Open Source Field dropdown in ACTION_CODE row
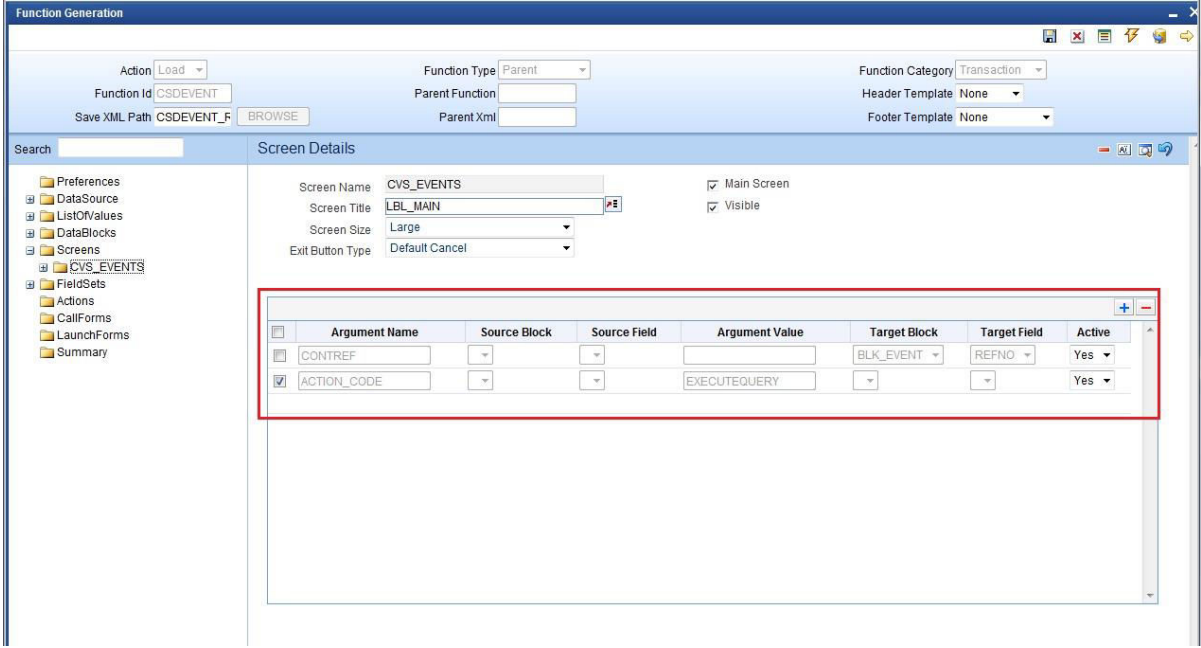 594,381
